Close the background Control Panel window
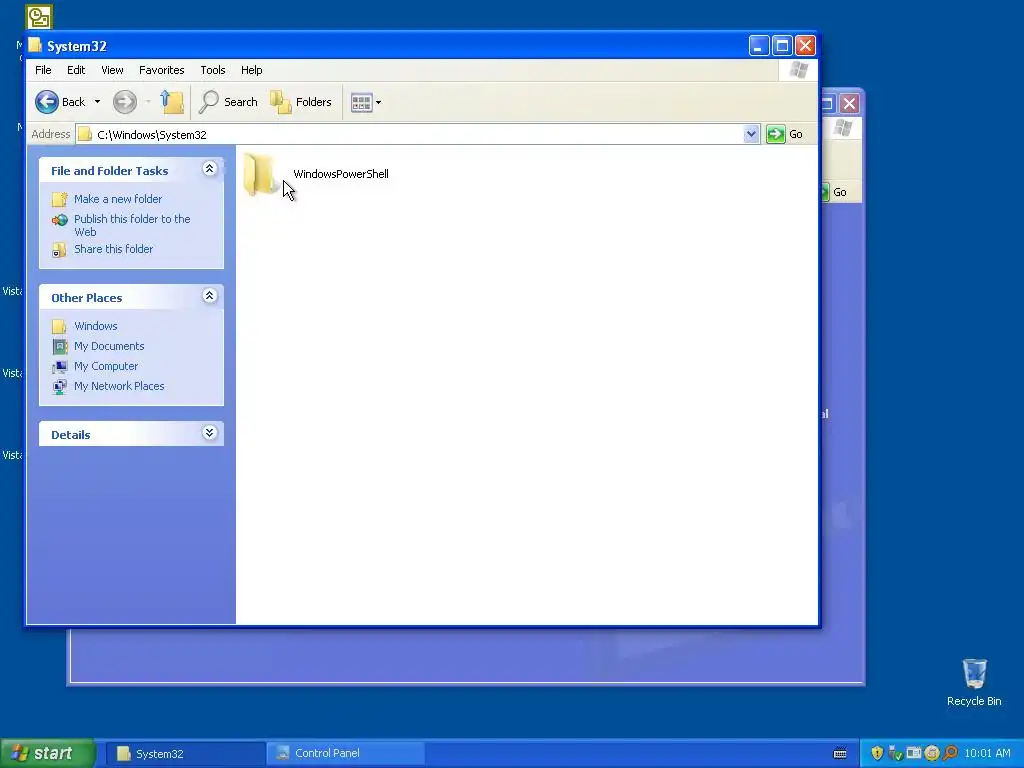This screenshot has width=1024, height=768. 849,103
